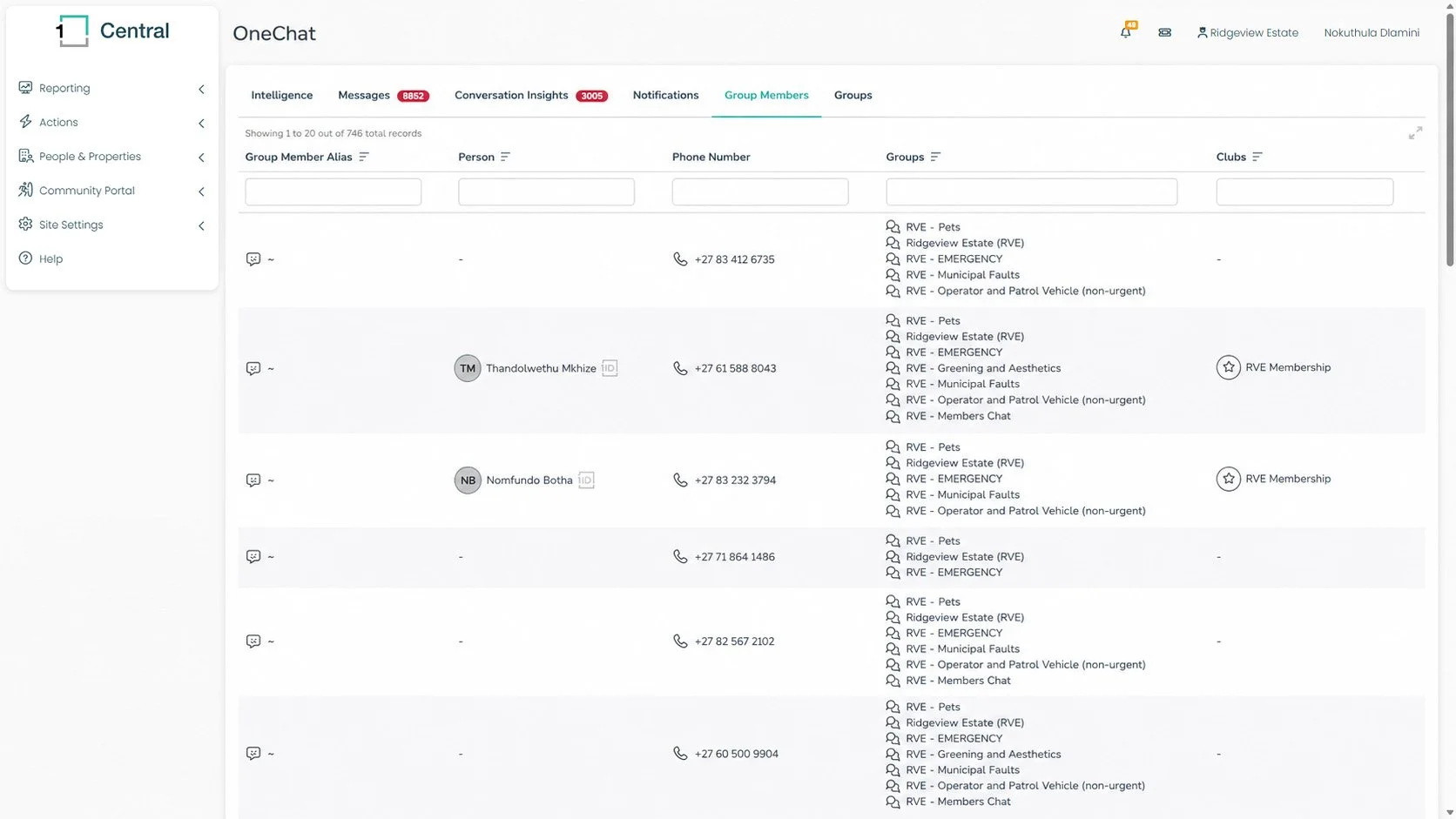Click phone number +27 83 412 6735
The height and width of the screenshot is (819, 1456).
click(x=734, y=259)
